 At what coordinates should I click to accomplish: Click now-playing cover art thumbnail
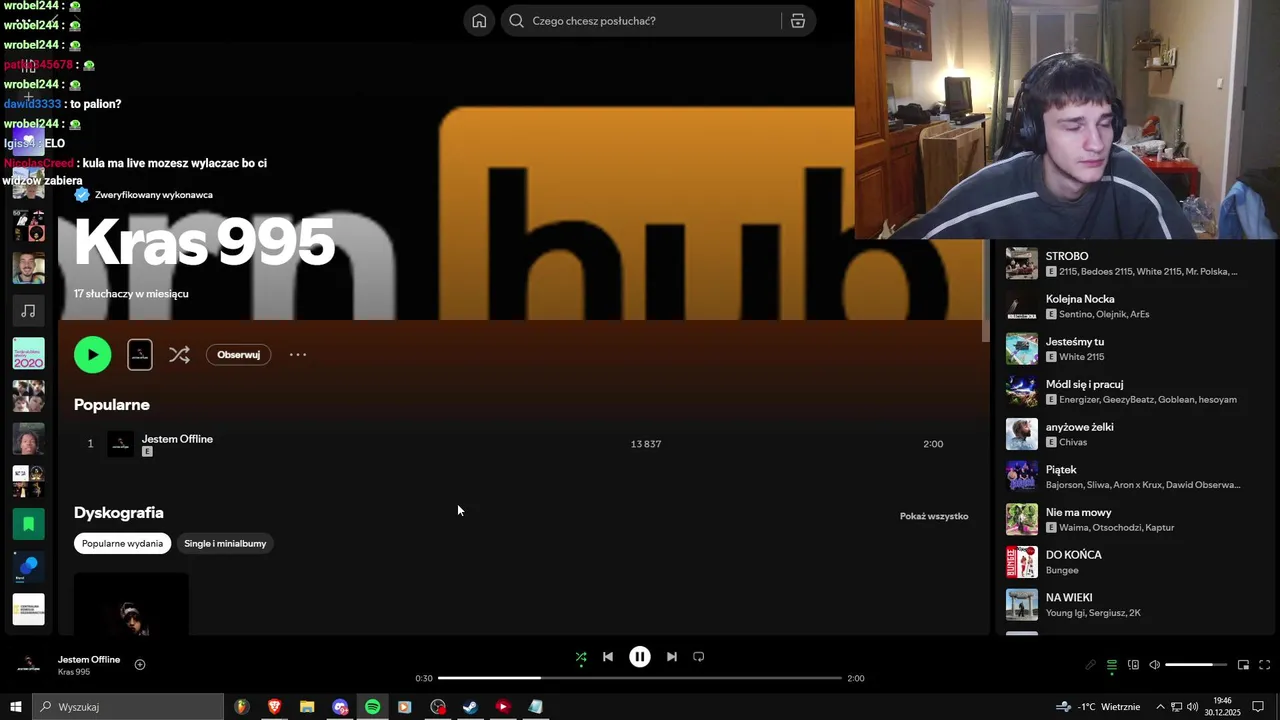(x=29, y=664)
